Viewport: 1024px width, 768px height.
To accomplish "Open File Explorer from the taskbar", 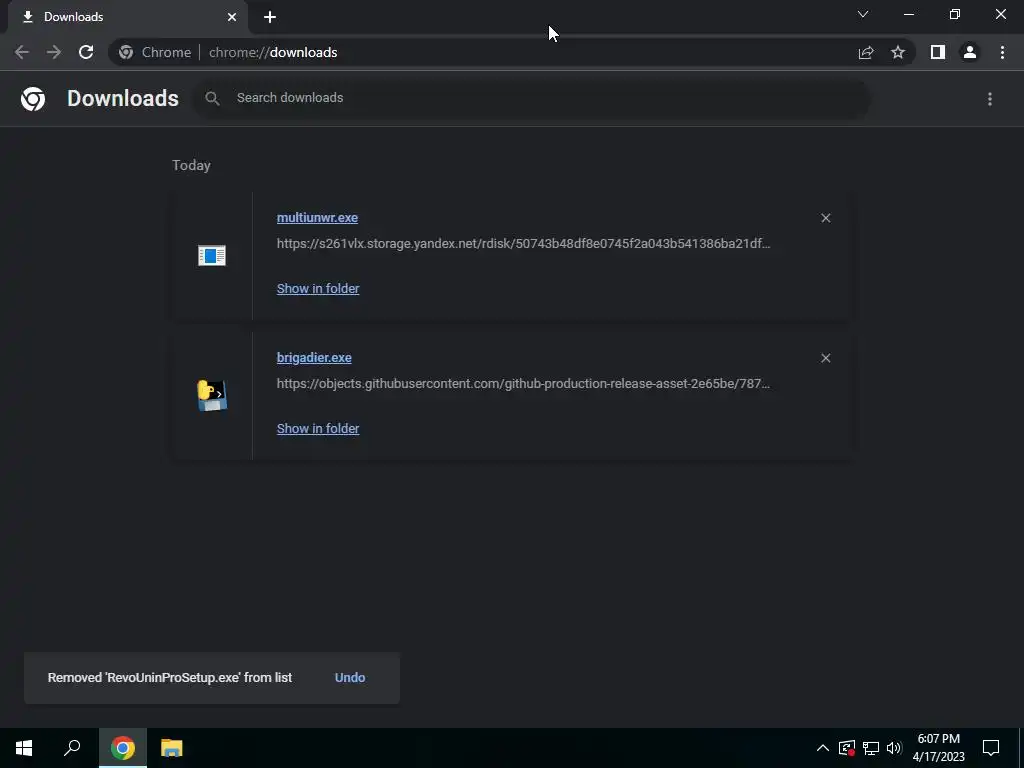I will coord(172,748).
